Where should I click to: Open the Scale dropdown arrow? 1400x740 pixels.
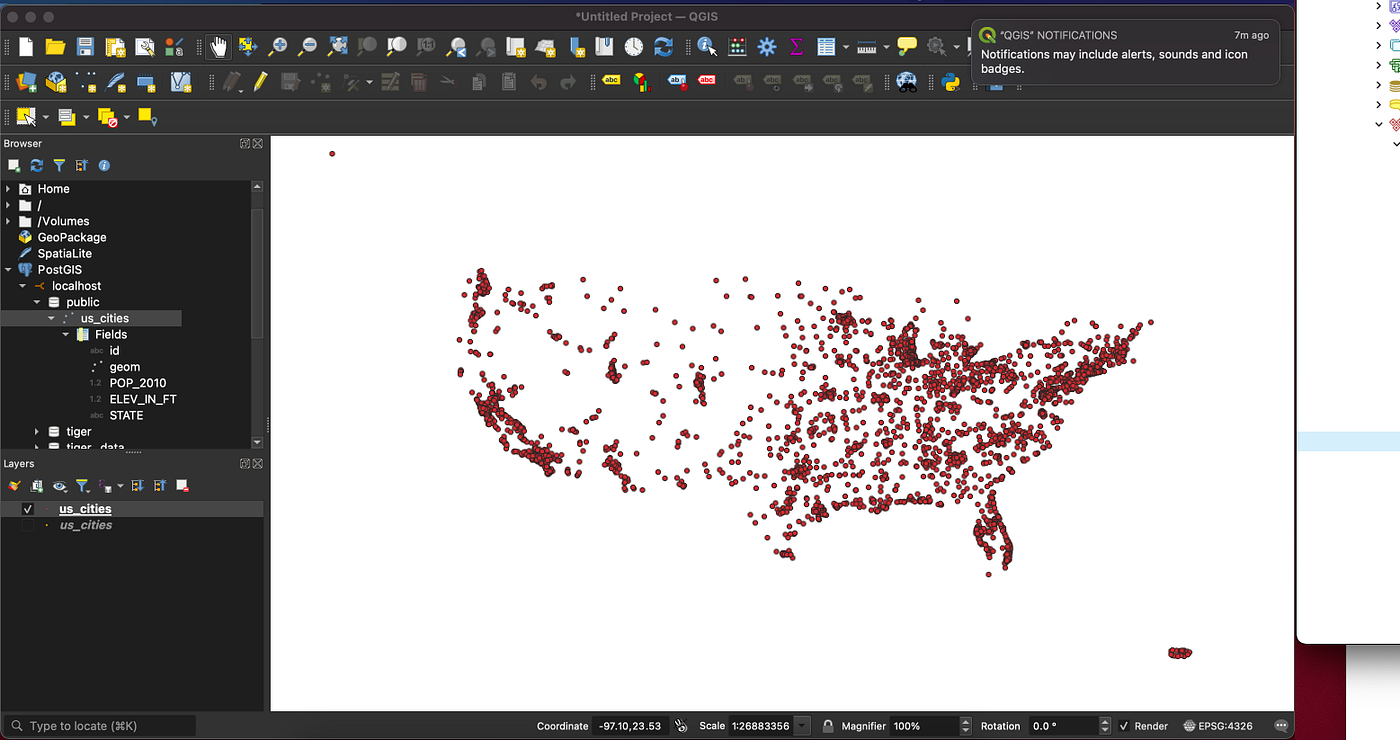tap(802, 726)
